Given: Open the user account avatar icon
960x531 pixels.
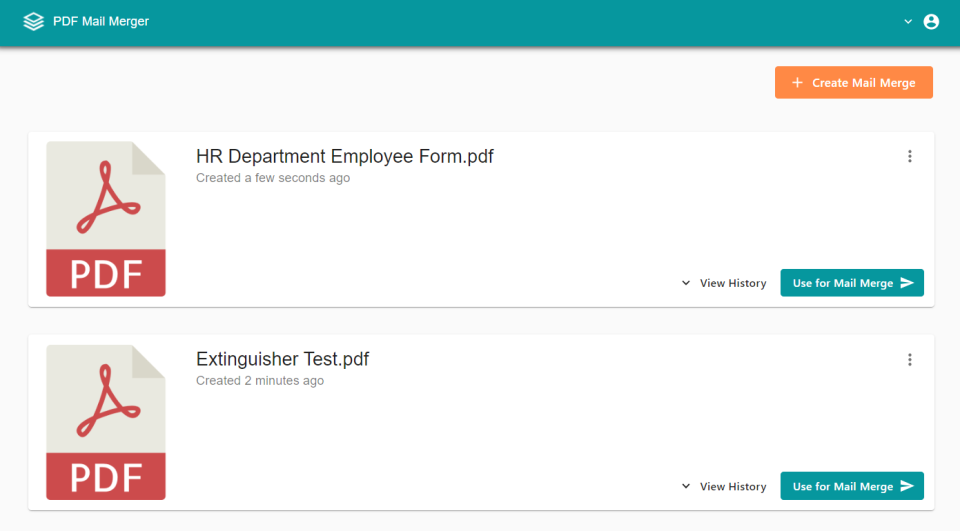Looking at the screenshot, I should (x=931, y=21).
